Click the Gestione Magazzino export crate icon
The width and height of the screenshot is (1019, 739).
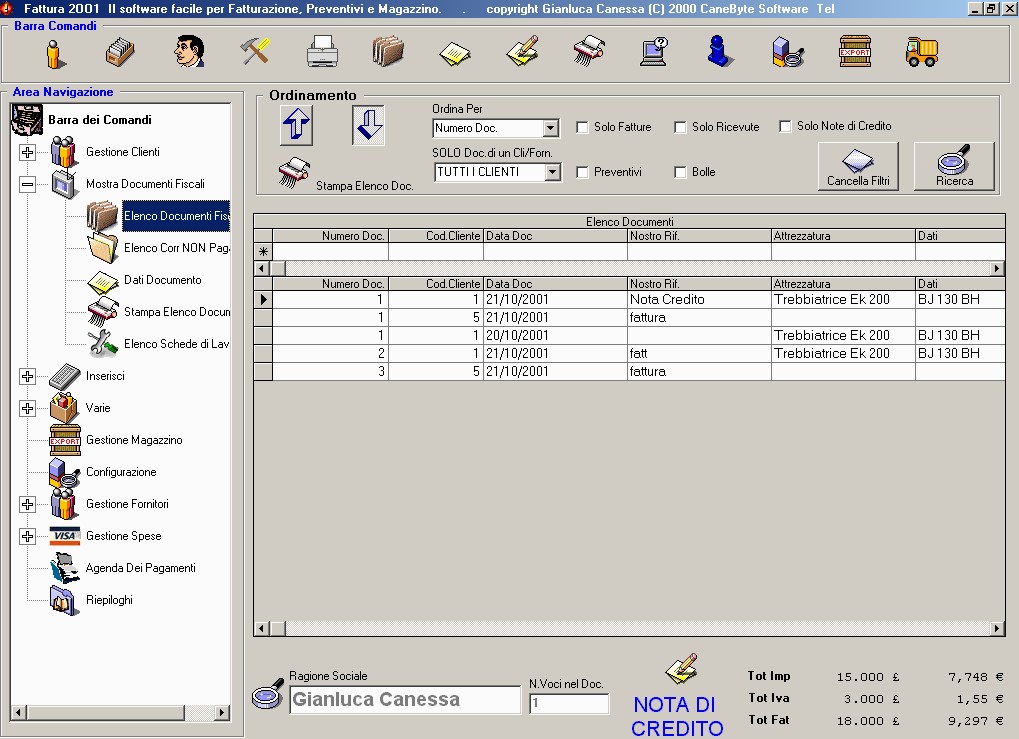[65, 440]
